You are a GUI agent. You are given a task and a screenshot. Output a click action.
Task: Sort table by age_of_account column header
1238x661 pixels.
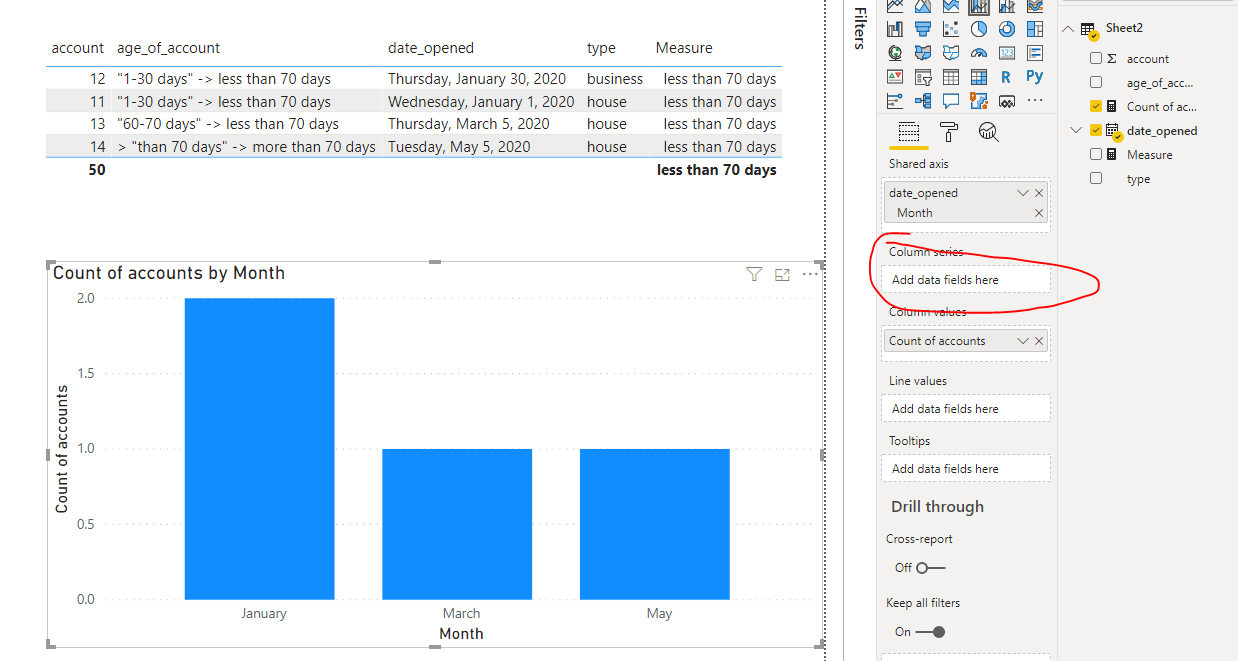[x=168, y=48]
